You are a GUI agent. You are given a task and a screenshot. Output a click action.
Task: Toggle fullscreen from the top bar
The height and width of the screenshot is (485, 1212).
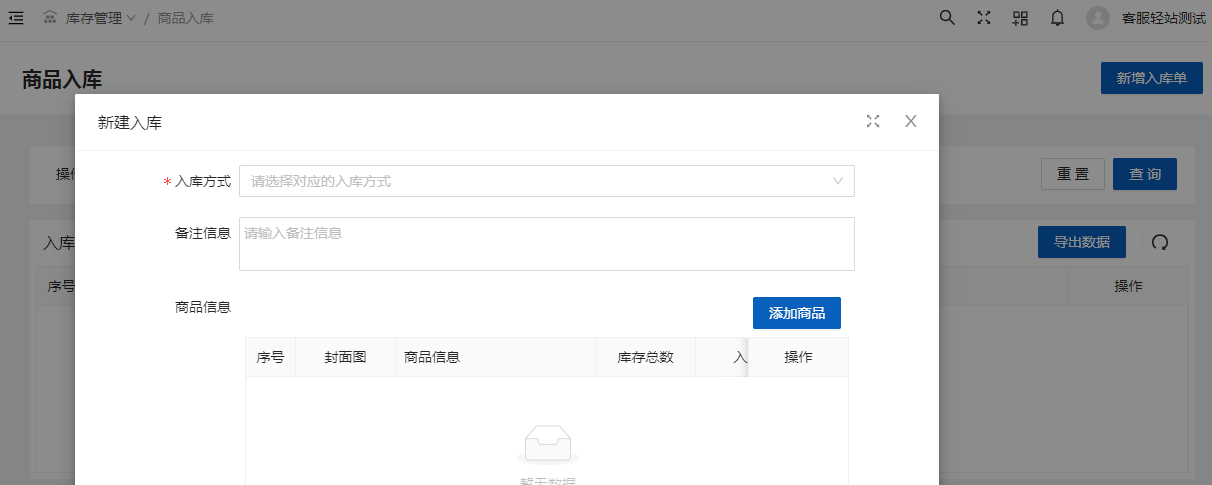tap(983, 18)
